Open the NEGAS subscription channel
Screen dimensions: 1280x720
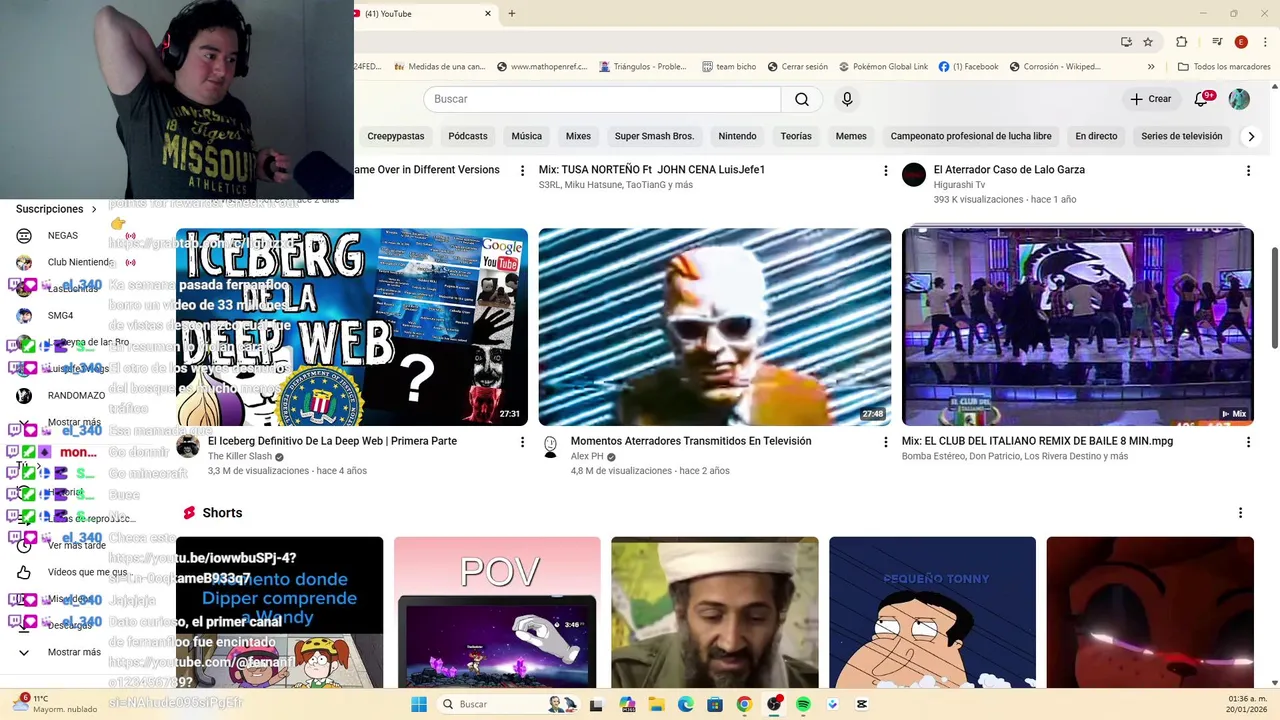63,236
